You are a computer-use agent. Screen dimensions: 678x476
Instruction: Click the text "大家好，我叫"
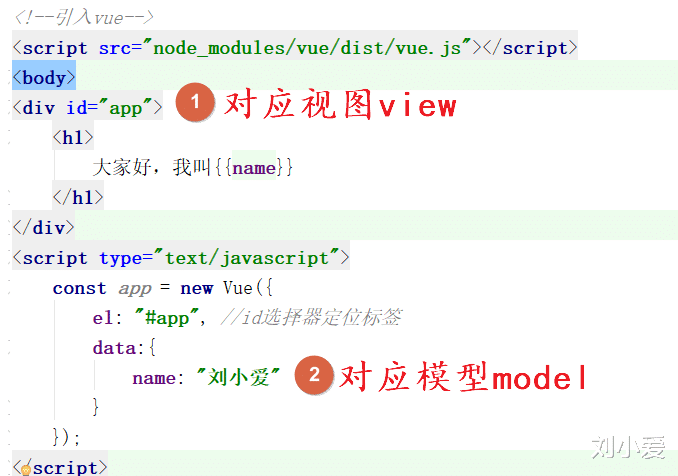pos(151,168)
